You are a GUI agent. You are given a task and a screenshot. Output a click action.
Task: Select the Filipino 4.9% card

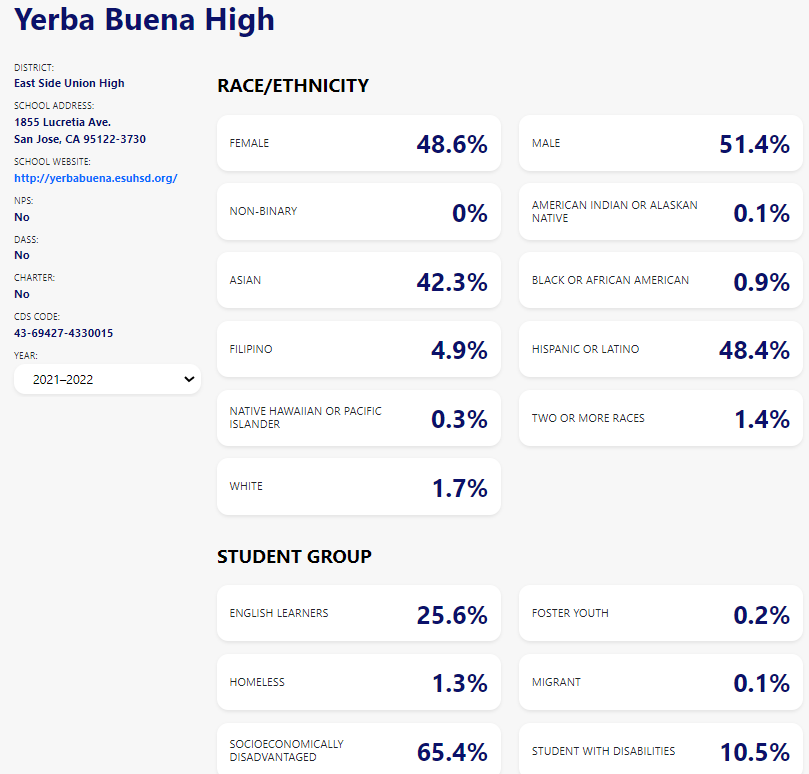[x=358, y=349]
